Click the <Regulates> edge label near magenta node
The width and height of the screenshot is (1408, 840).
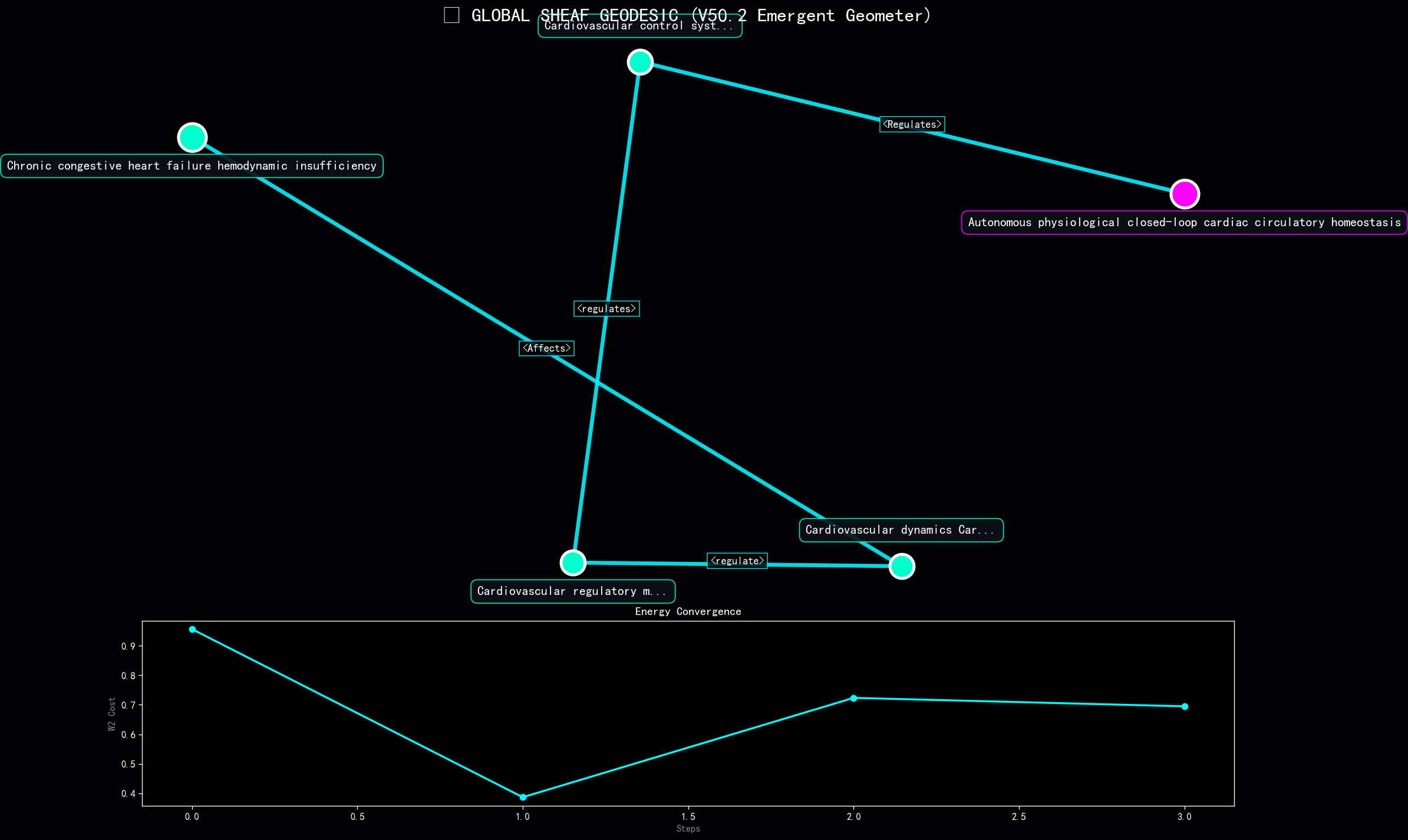tap(912, 124)
